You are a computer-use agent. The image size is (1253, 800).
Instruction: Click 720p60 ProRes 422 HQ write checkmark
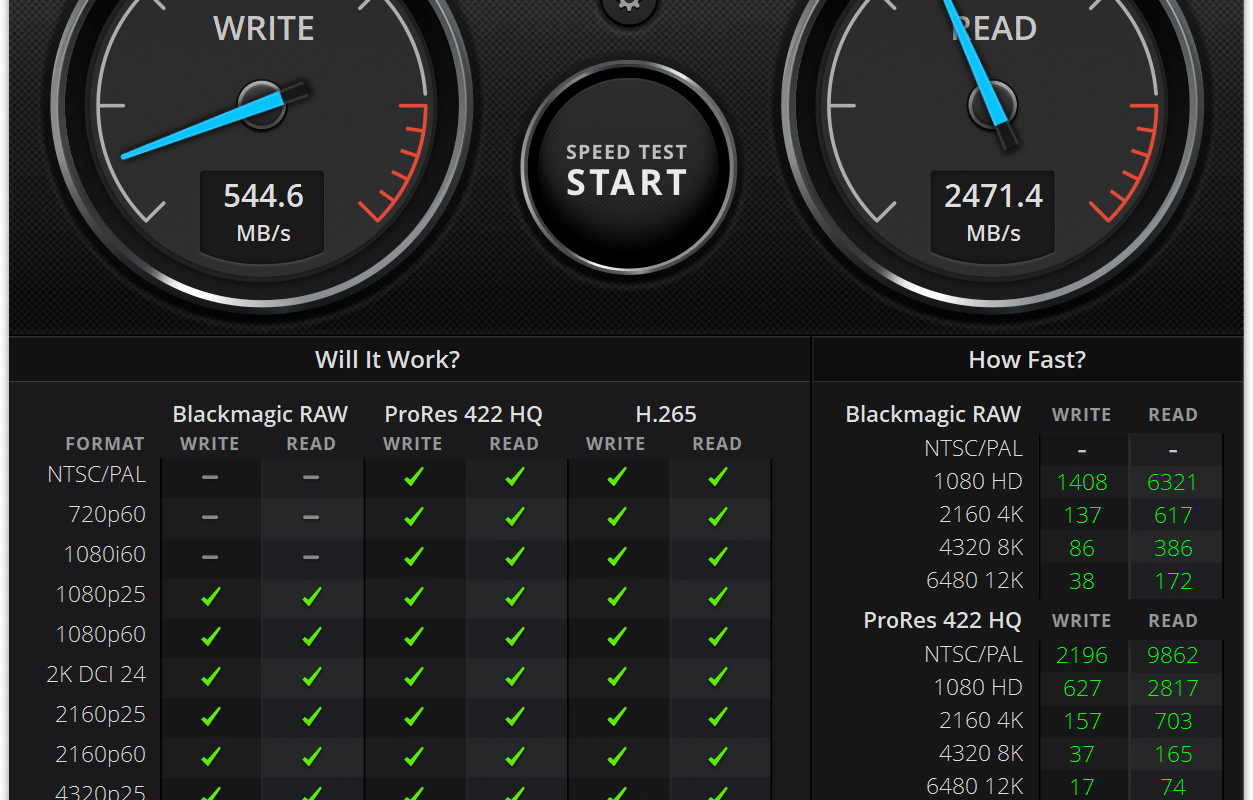pyautogui.click(x=414, y=517)
